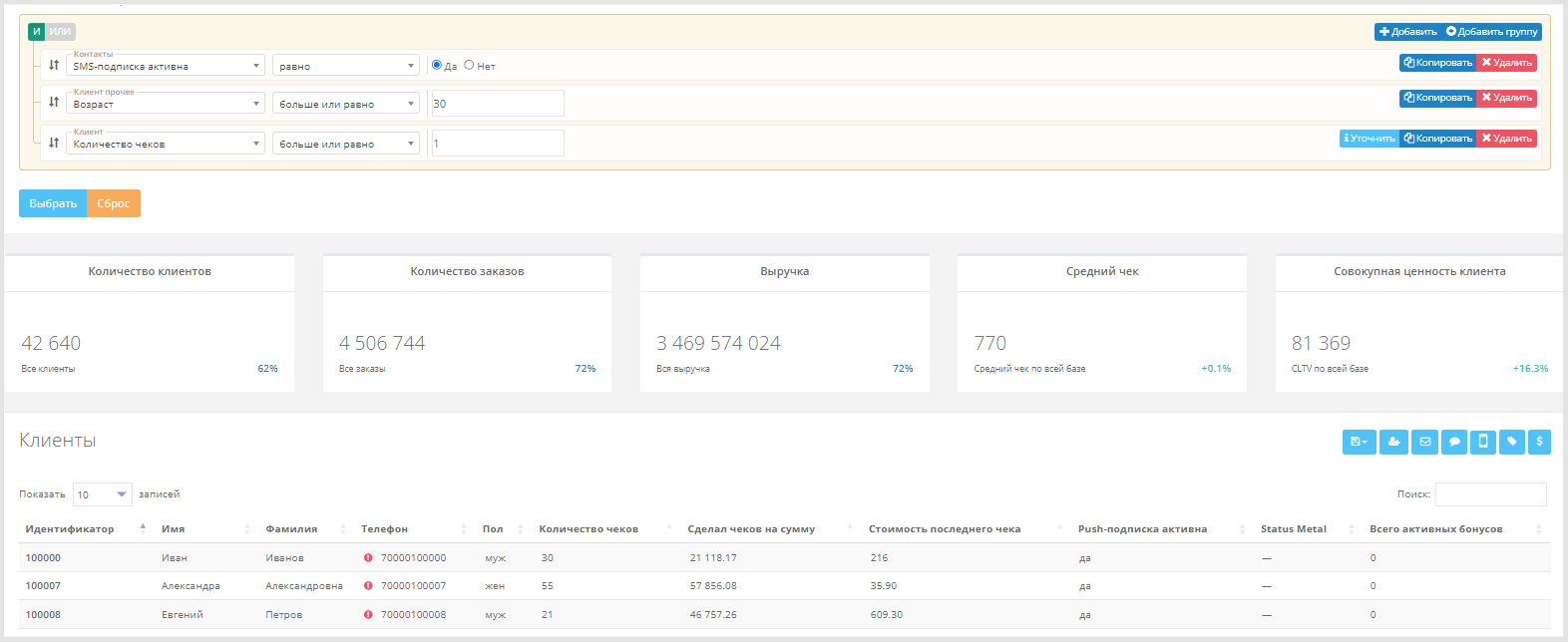
Task: Open the SMS-подписка активна field dropdown
Action: point(166,66)
